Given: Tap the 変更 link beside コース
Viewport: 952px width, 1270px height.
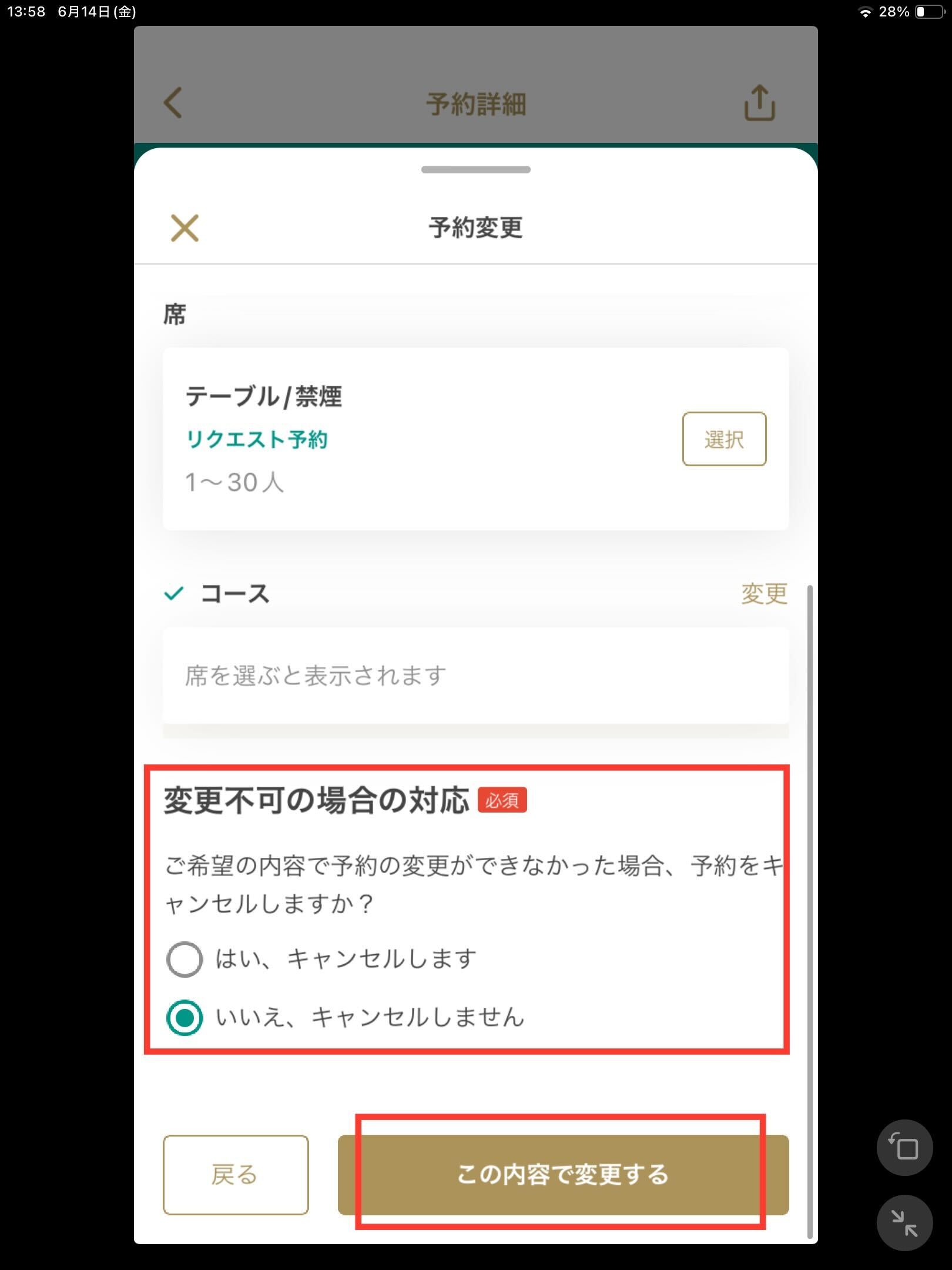Looking at the screenshot, I should pos(764,593).
